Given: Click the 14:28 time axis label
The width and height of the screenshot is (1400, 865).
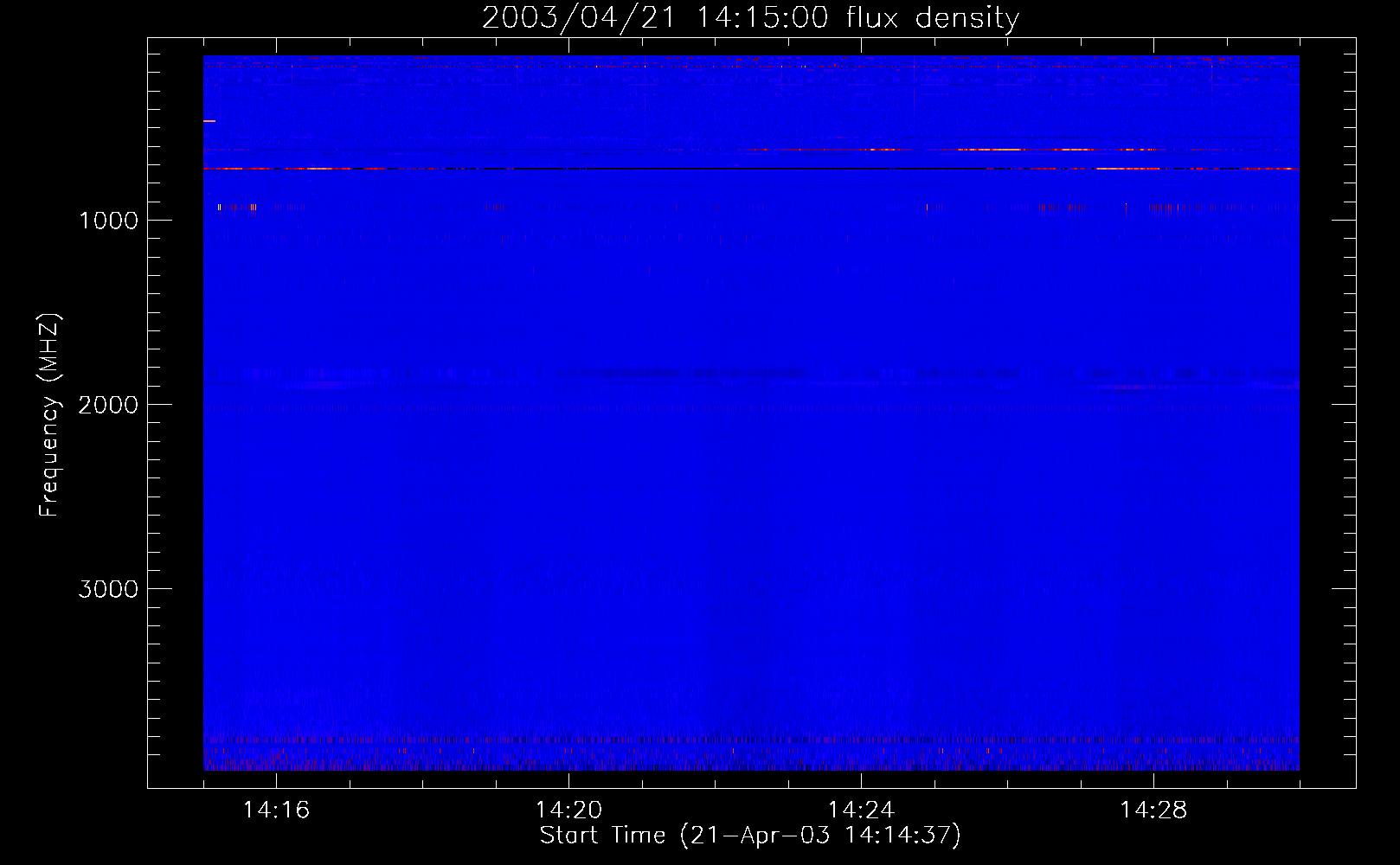Looking at the screenshot, I should pyautogui.click(x=1153, y=810).
